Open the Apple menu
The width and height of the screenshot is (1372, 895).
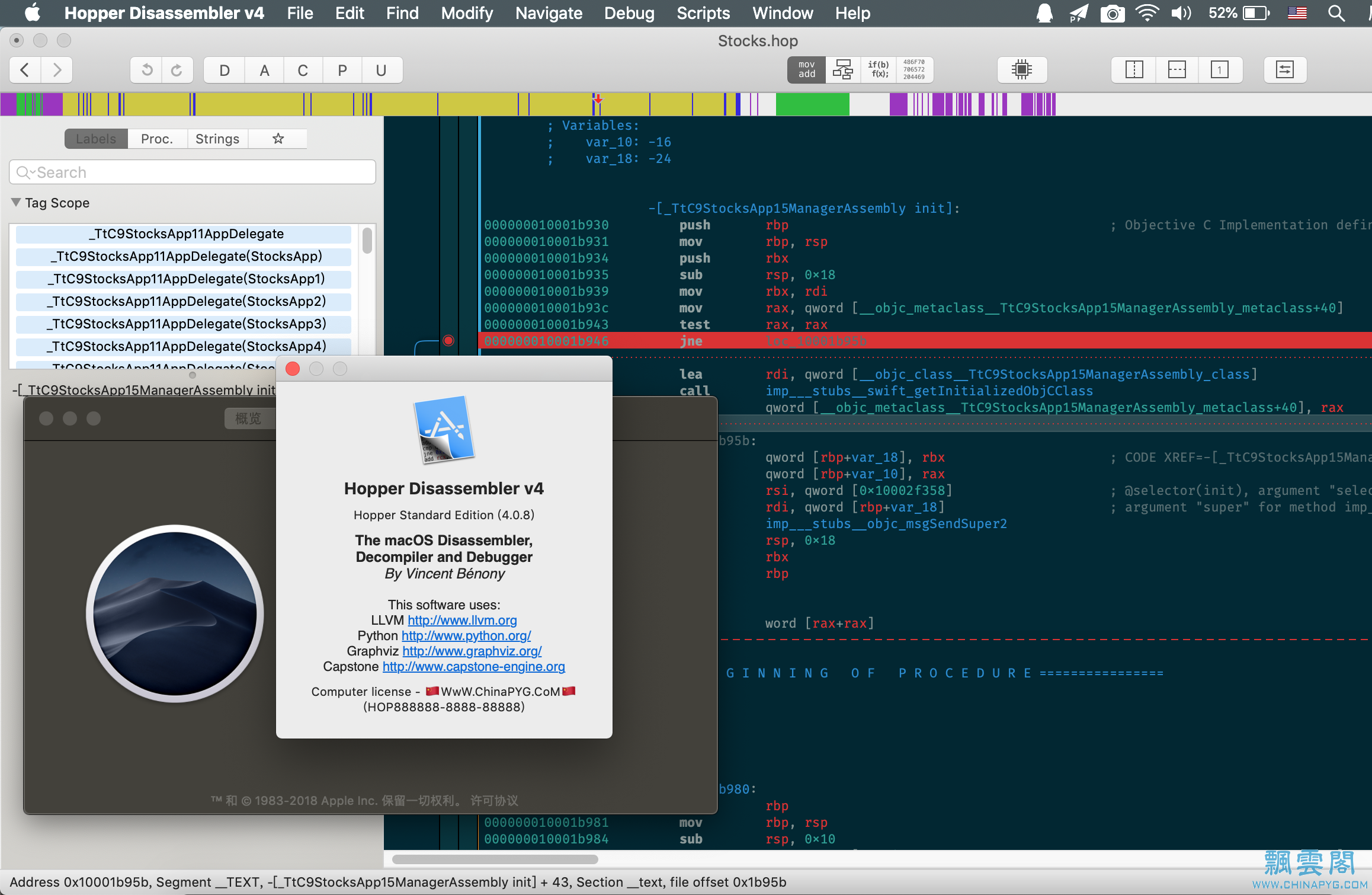tap(32, 12)
